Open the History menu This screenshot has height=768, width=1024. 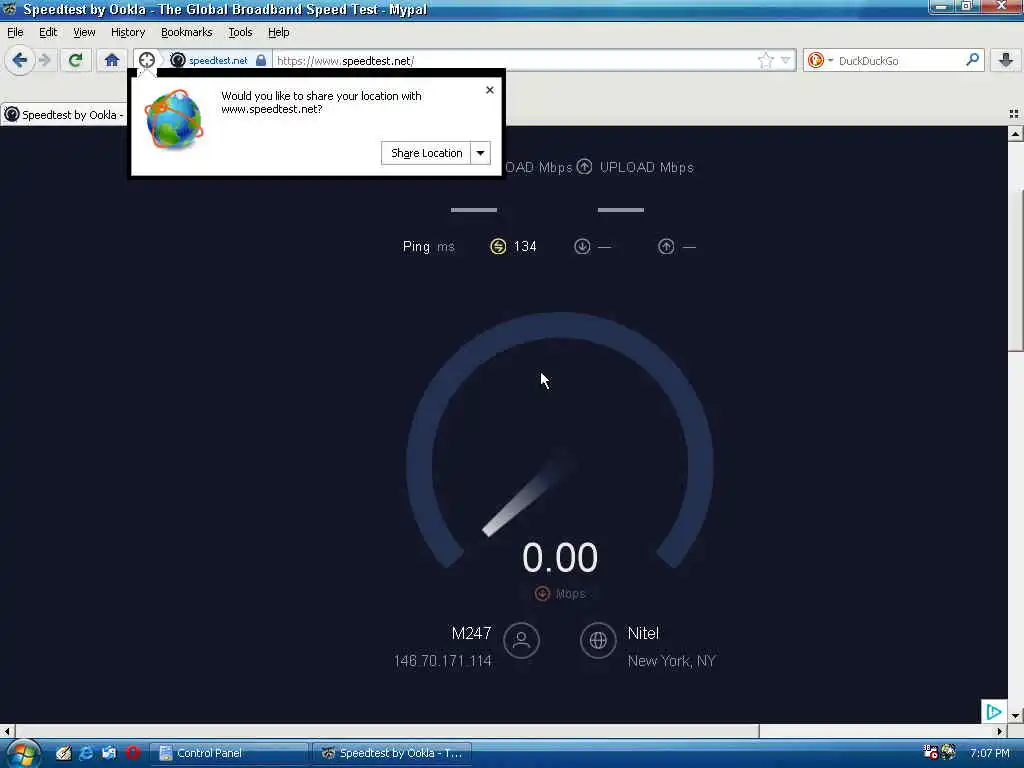coord(127,32)
